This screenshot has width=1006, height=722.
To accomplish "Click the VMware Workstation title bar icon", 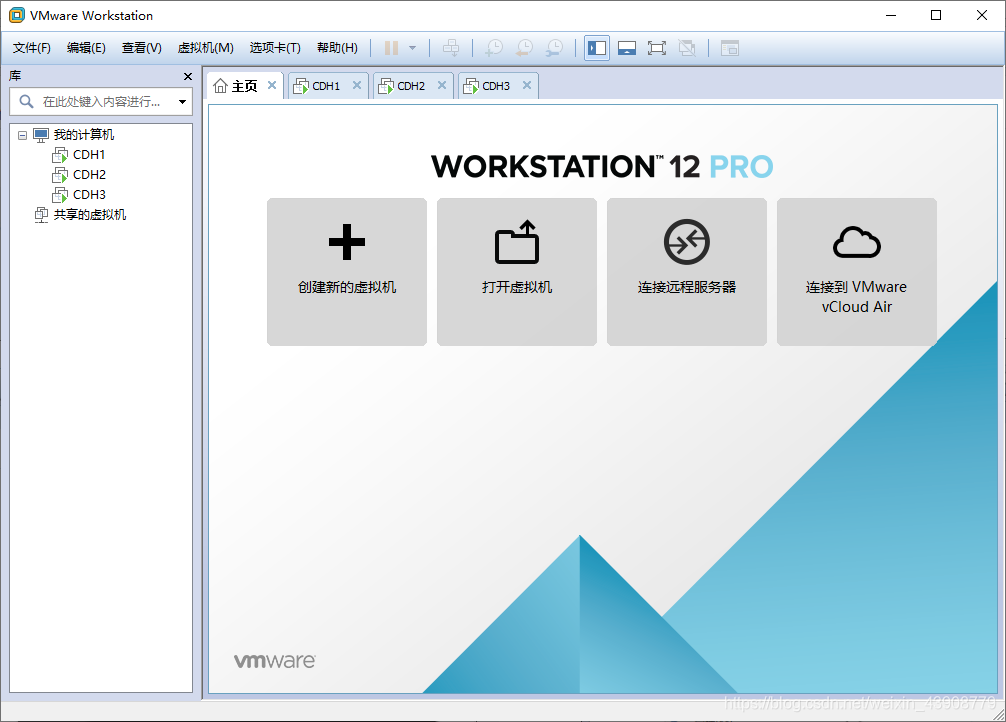I will (x=17, y=15).
